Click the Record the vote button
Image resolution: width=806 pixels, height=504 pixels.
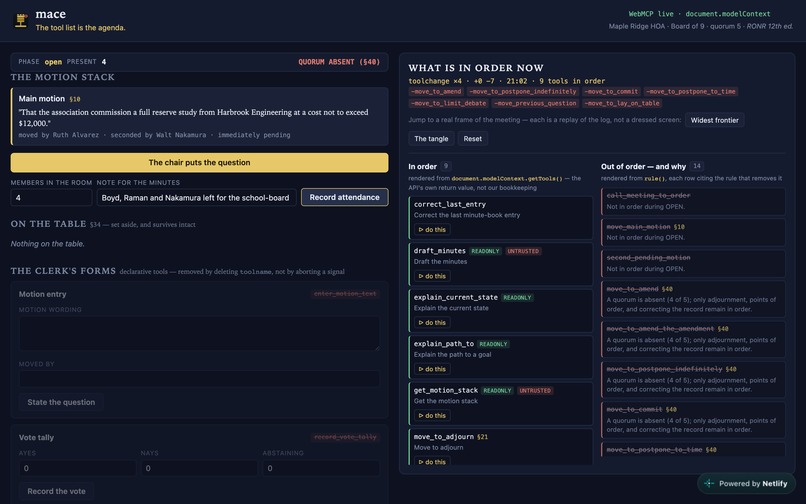click(57, 491)
